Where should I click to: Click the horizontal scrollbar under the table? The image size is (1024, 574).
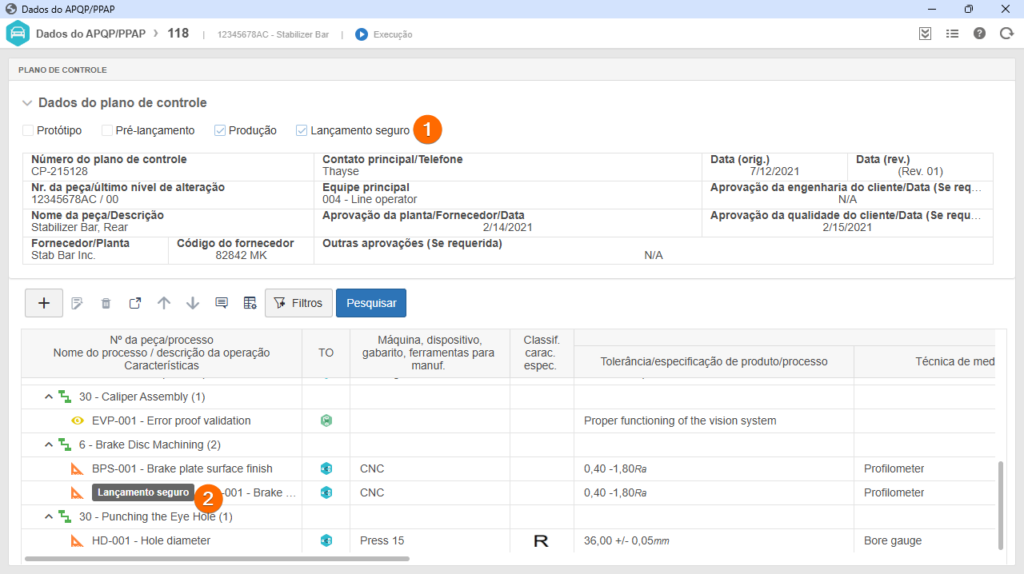pos(300,559)
